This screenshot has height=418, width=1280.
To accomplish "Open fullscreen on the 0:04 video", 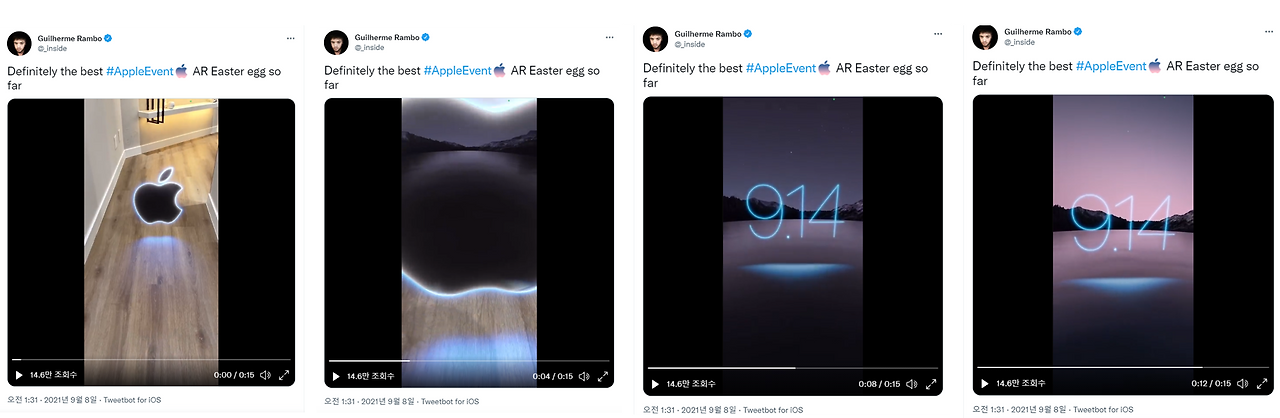I will [601, 376].
